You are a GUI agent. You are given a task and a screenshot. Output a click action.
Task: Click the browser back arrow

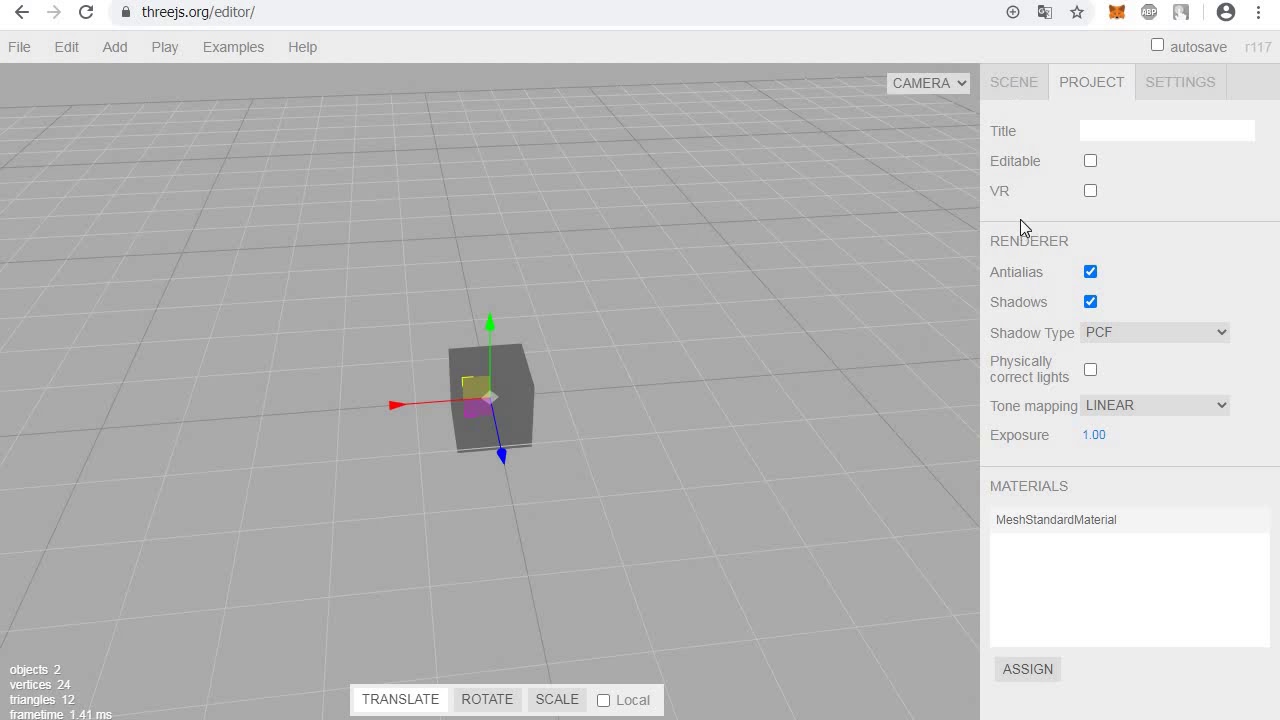pos(22,12)
